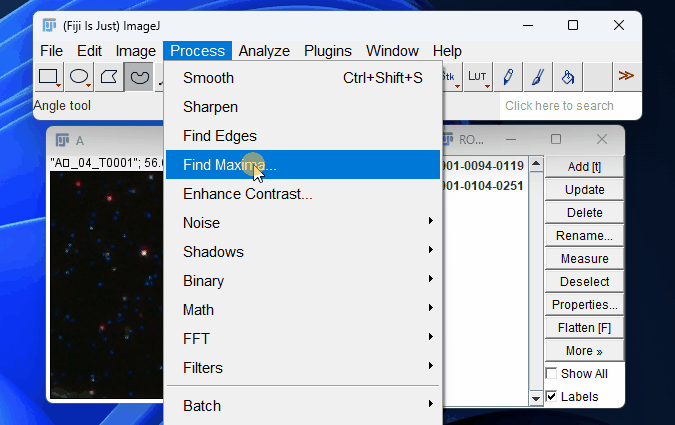This screenshot has height=425, width=675.
Task: Open the Analyze menu
Action: [x=264, y=51]
